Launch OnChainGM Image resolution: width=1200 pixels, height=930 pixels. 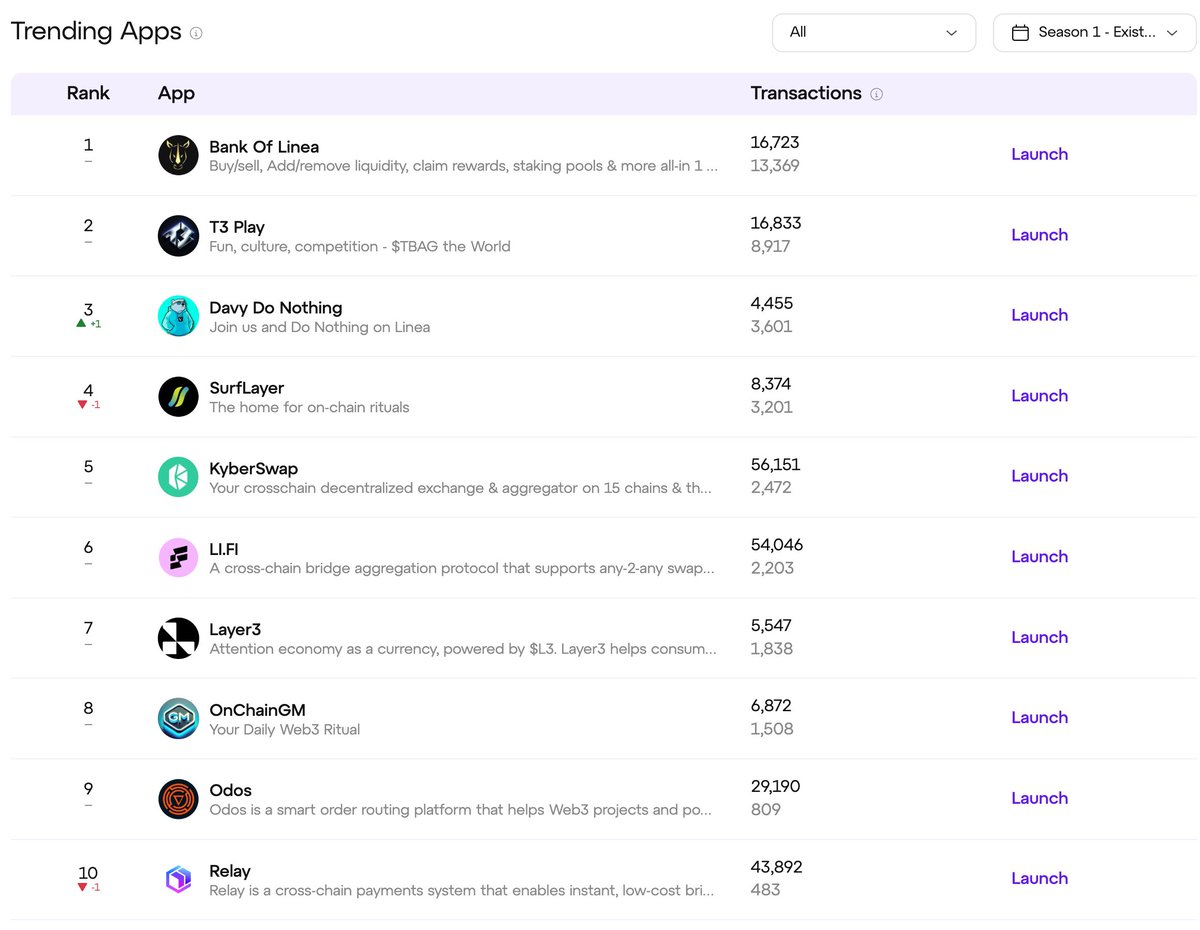coord(1039,717)
